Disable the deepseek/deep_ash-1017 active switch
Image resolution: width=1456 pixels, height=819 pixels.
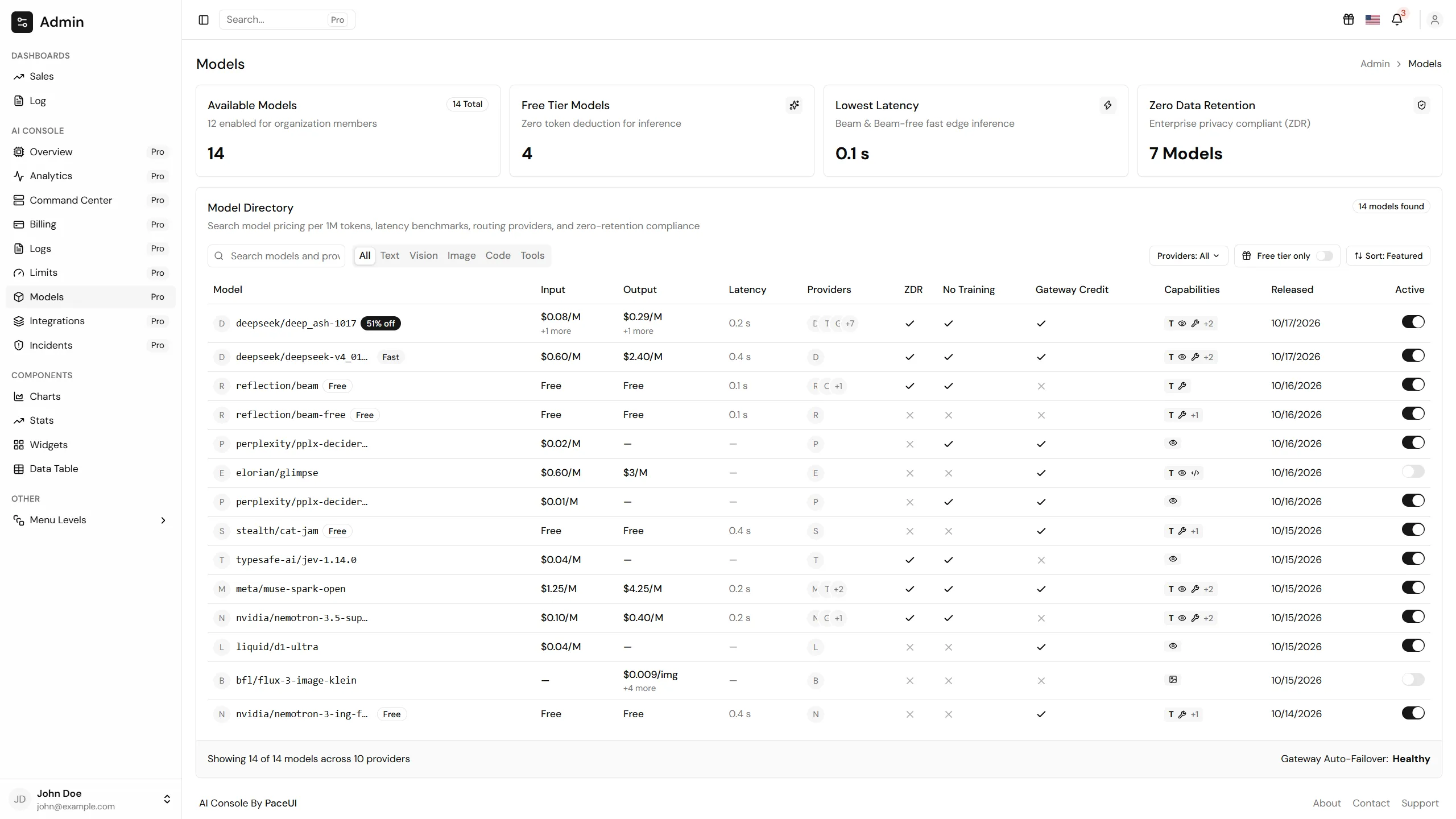(x=1413, y=322)
